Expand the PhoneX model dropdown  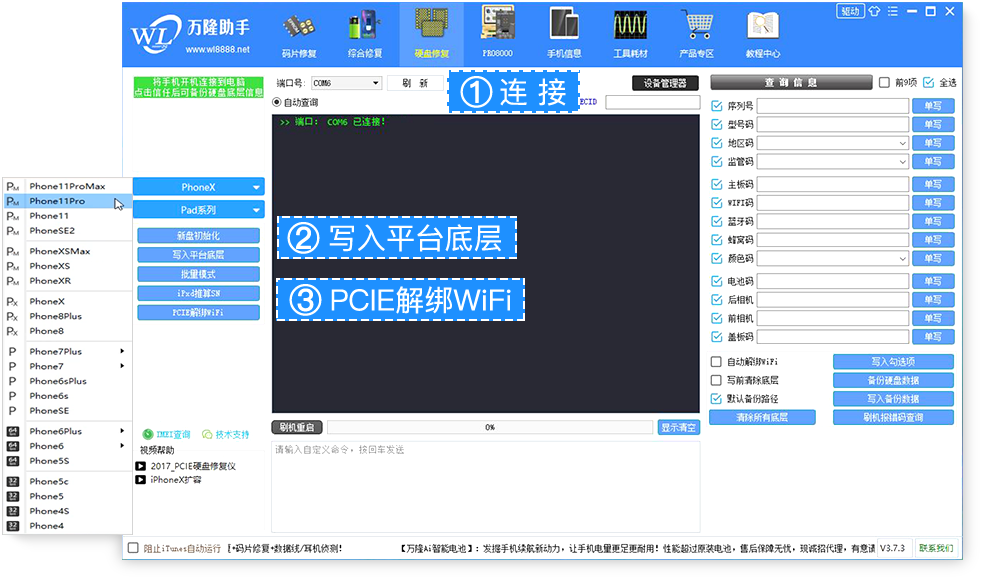pos(199,187)
